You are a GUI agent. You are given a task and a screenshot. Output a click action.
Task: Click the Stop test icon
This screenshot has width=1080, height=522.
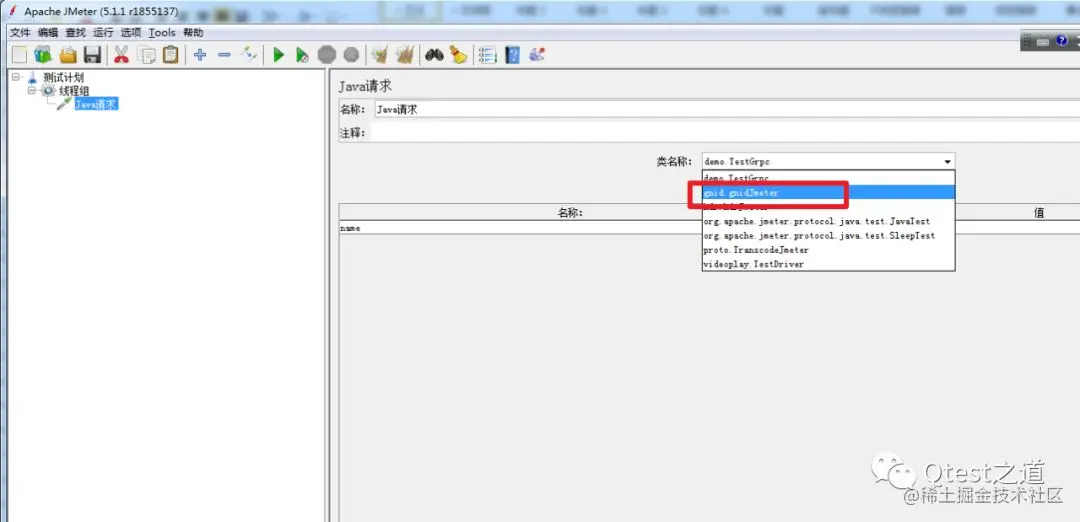point(326,54)
